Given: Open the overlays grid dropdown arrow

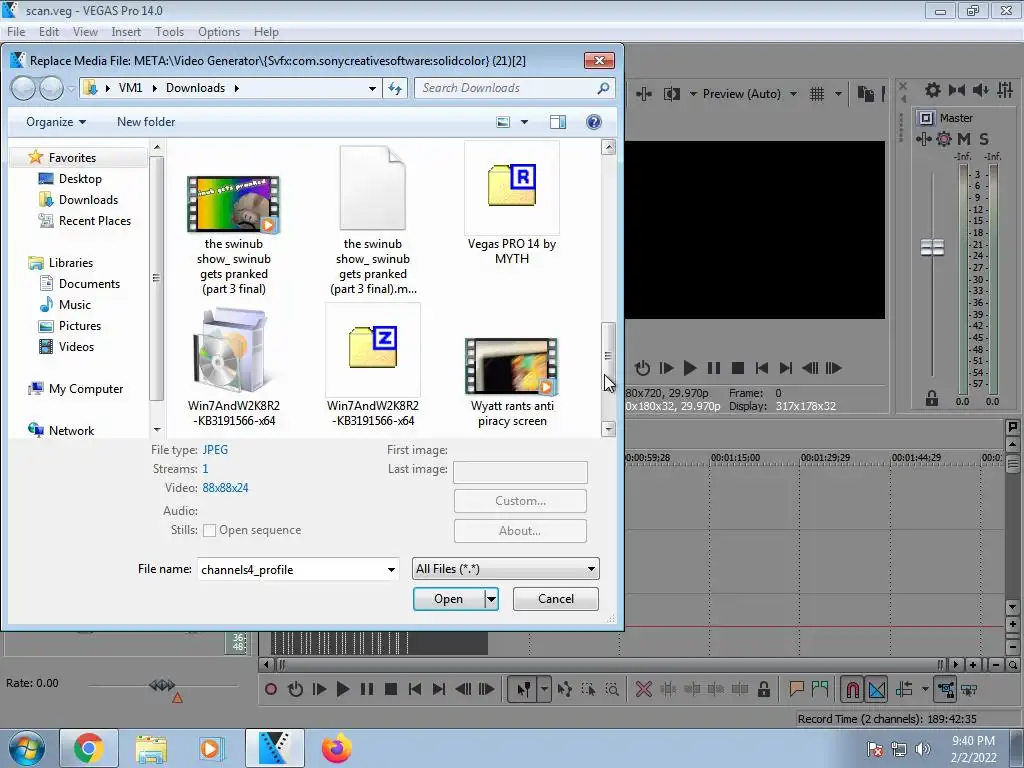Looking at the screenshot, I should click(x=838, y=94).
